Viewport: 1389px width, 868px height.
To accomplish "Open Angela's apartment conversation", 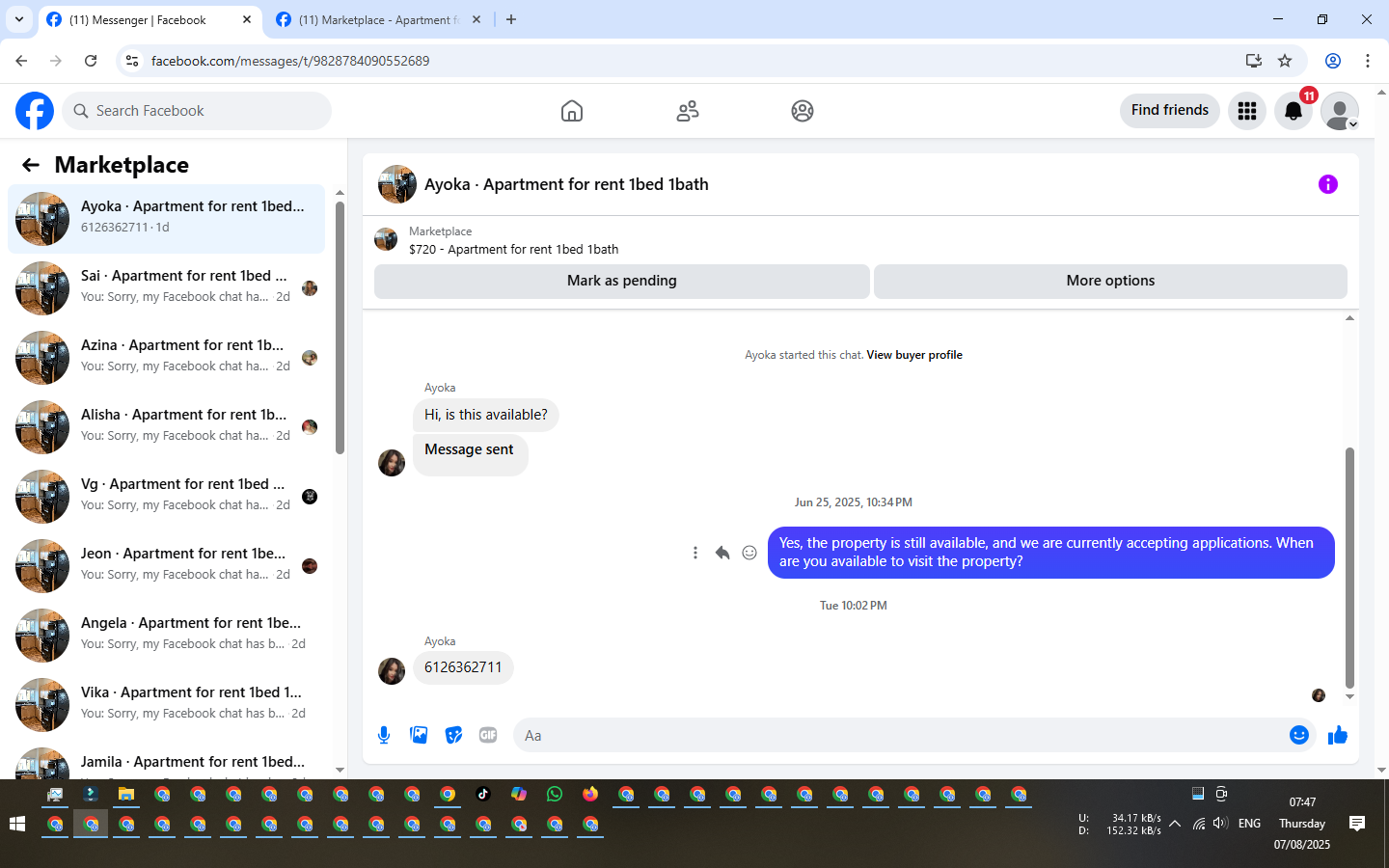I will tap(166, 636).
